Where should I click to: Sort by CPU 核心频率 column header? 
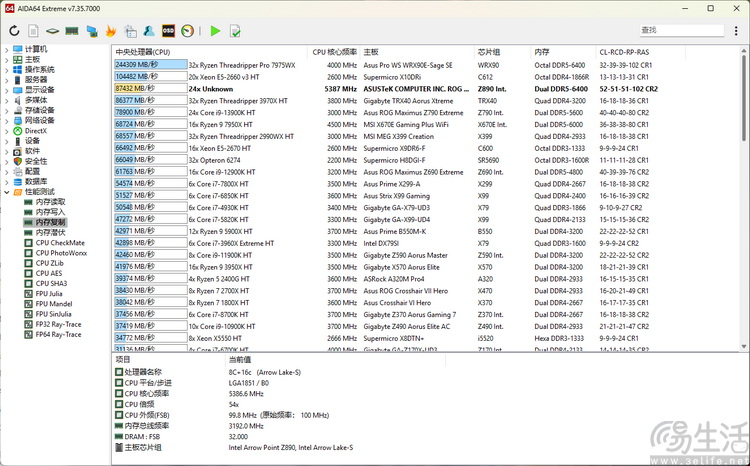(333, 52)
